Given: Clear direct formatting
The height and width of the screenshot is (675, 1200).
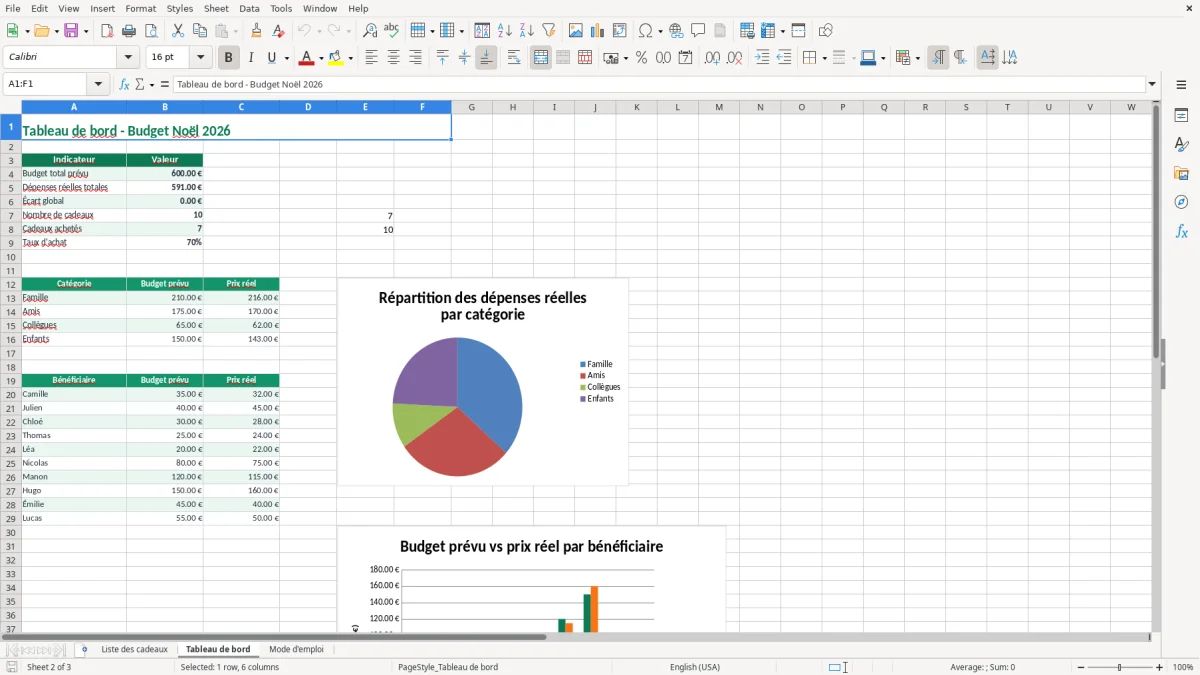Looking at the screenshot, I should [279, 31].
